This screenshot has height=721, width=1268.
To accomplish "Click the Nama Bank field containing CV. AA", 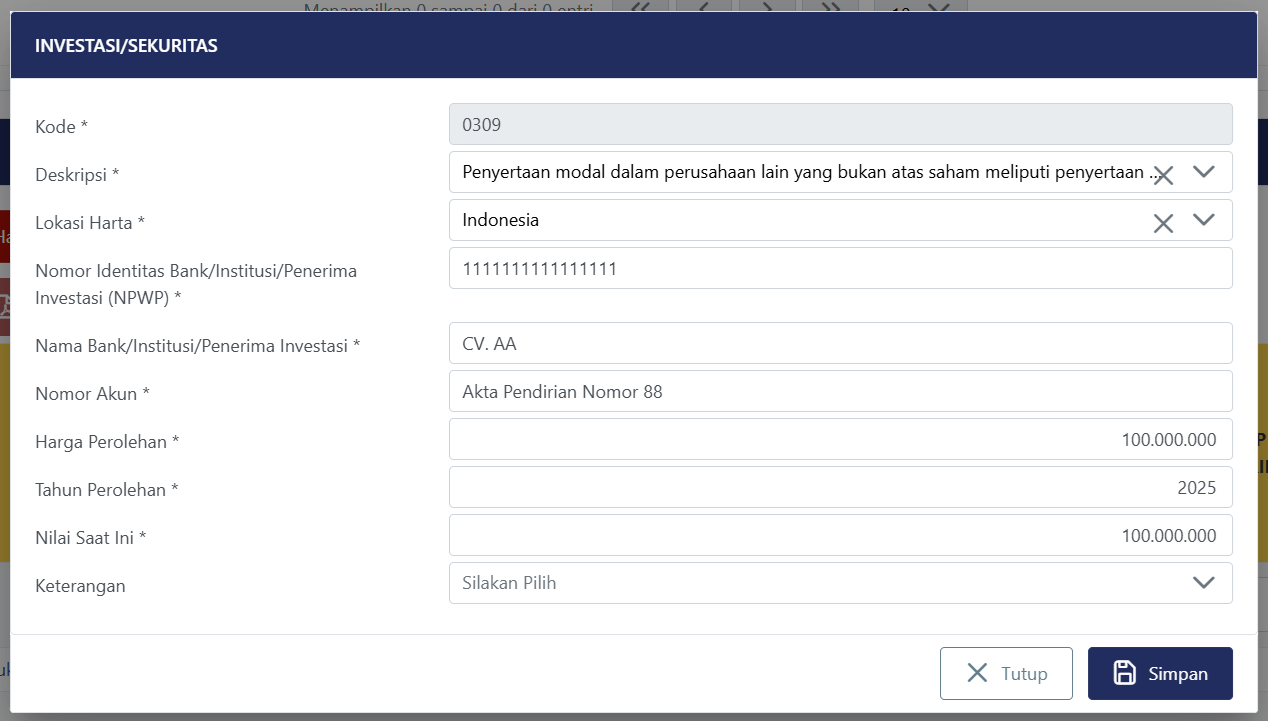I will click(840, 343).
